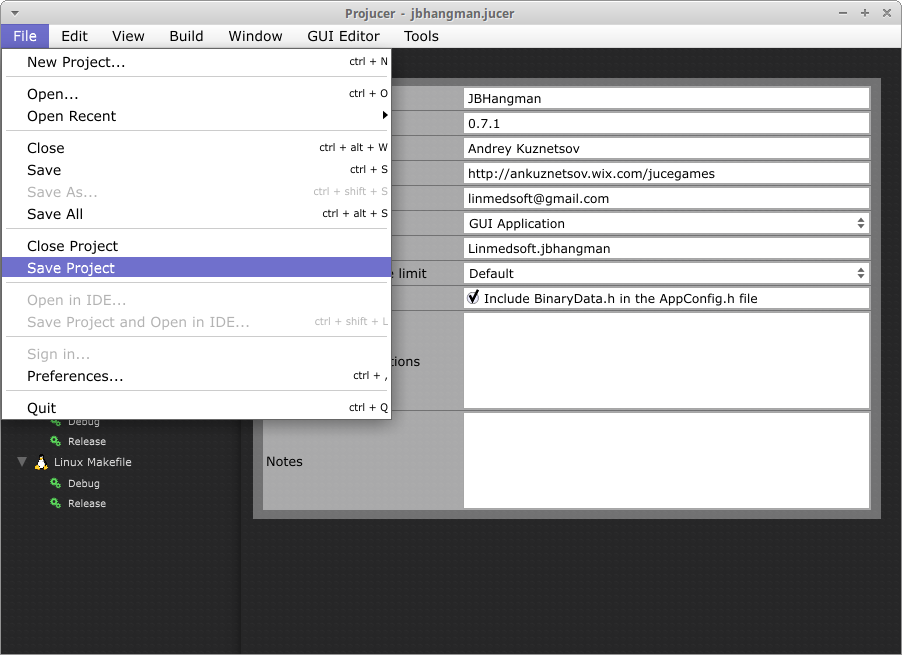Expand the Open Recent submenu
Screen dimensions: 902x655
tap(197, 116)
